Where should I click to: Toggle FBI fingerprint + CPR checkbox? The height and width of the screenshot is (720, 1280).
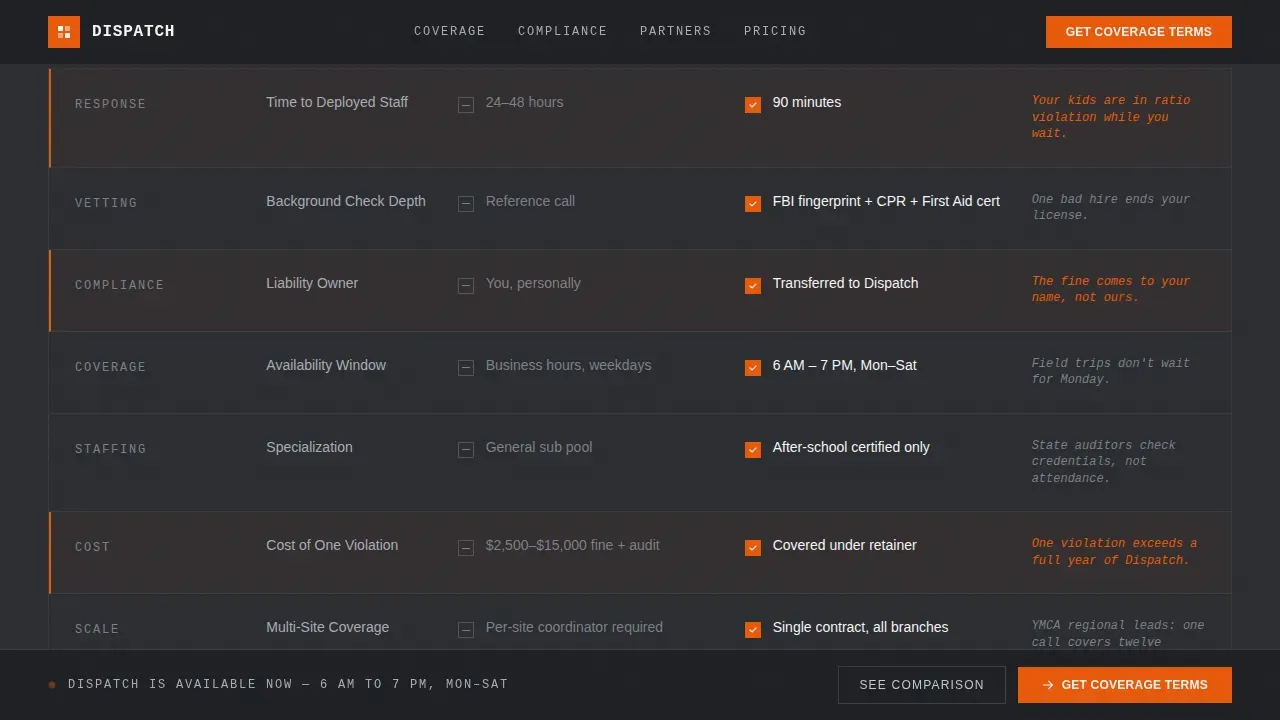coord(753,203)
